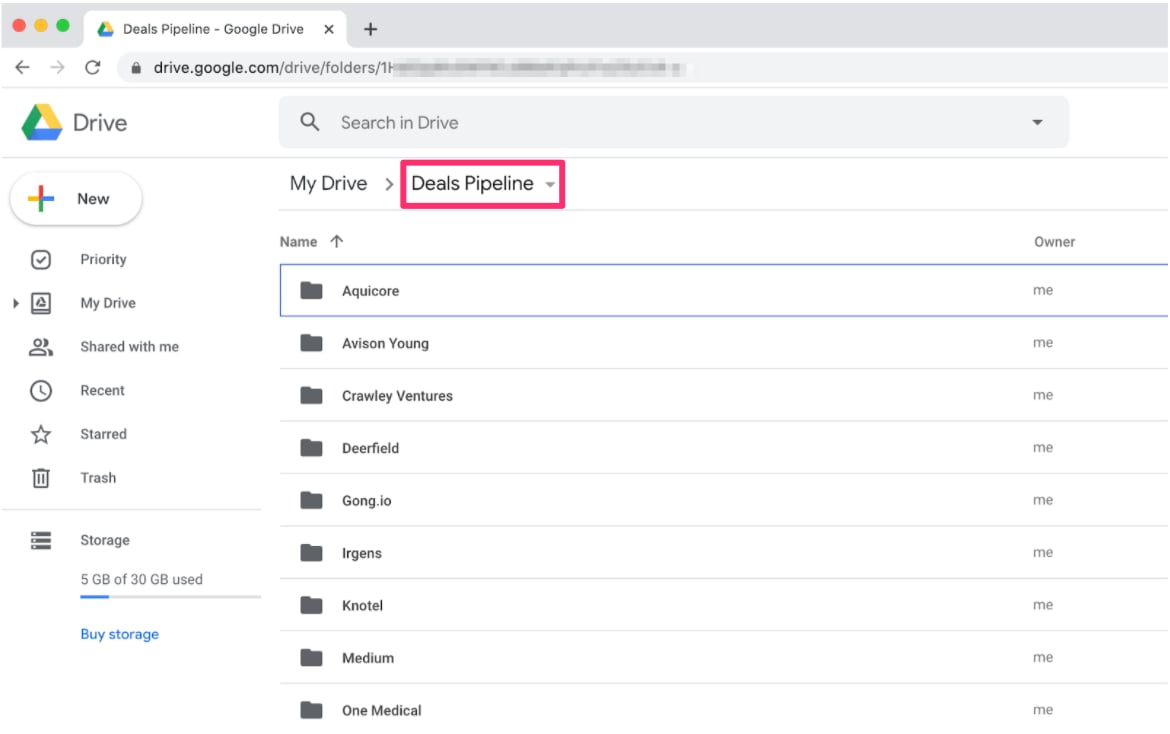Select the Medium folder icon
Screen dimensions: 1170x734
311,657
